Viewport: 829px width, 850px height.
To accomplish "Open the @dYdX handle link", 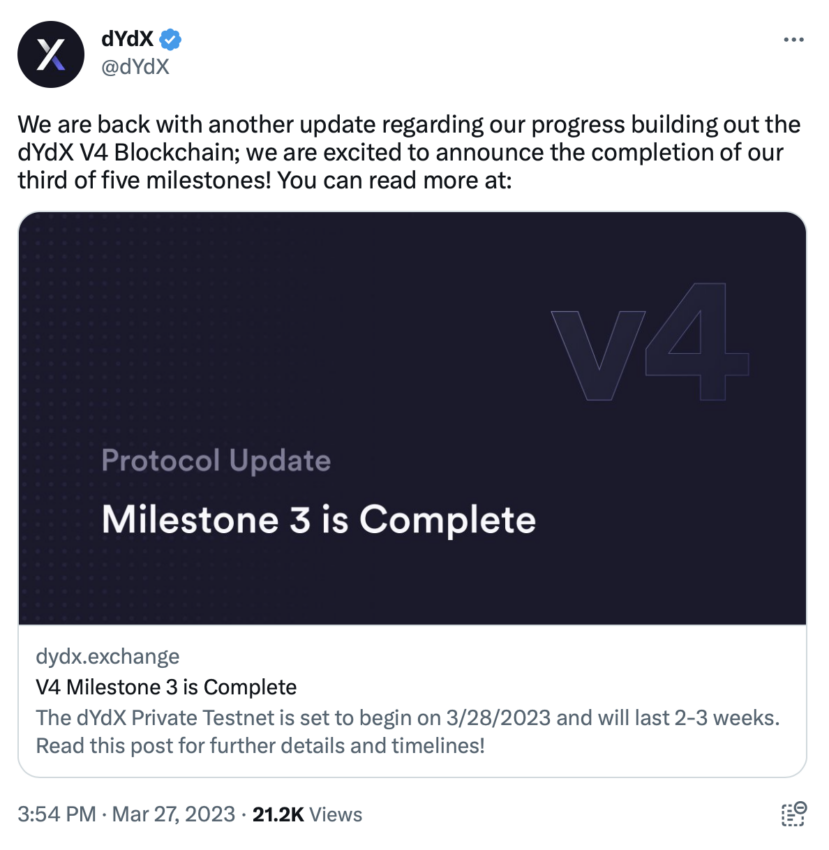I will (x=136, y=67).
